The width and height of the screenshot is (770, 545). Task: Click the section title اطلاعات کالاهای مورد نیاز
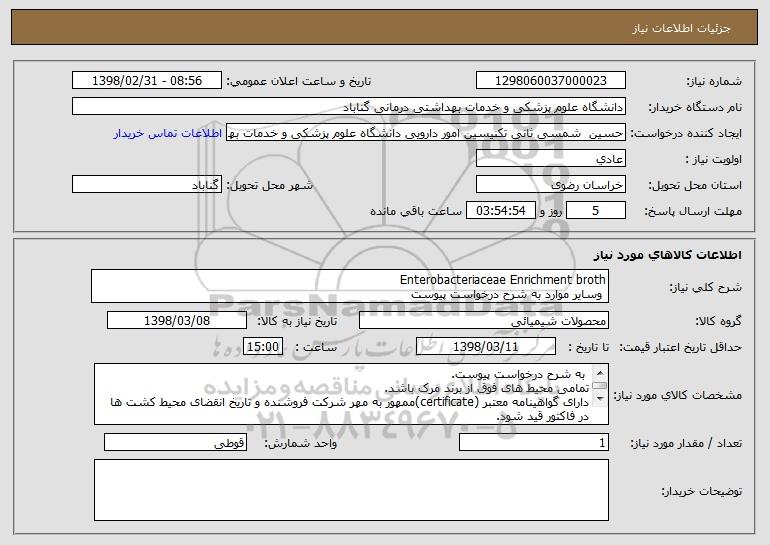[667, 255]
